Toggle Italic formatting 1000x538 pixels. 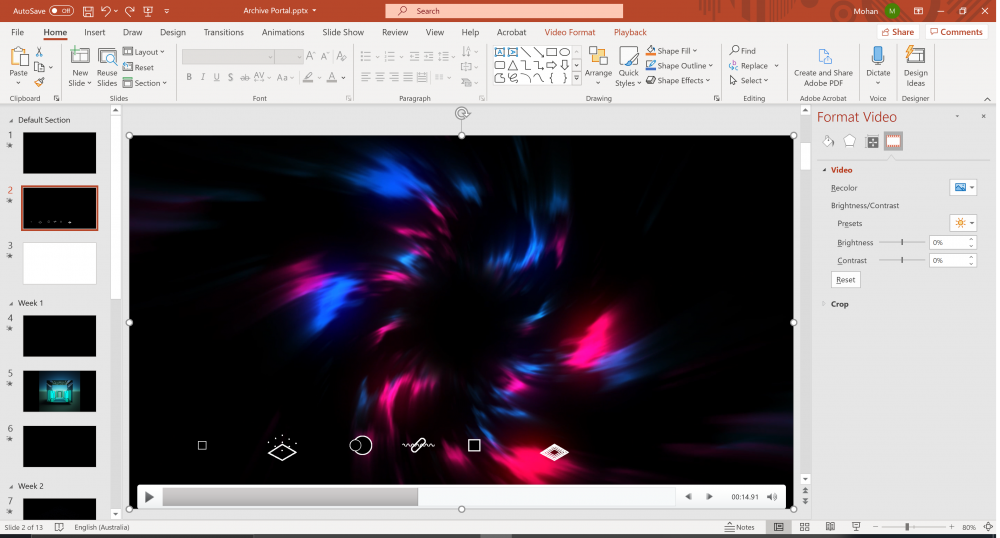tap(203, 78)
